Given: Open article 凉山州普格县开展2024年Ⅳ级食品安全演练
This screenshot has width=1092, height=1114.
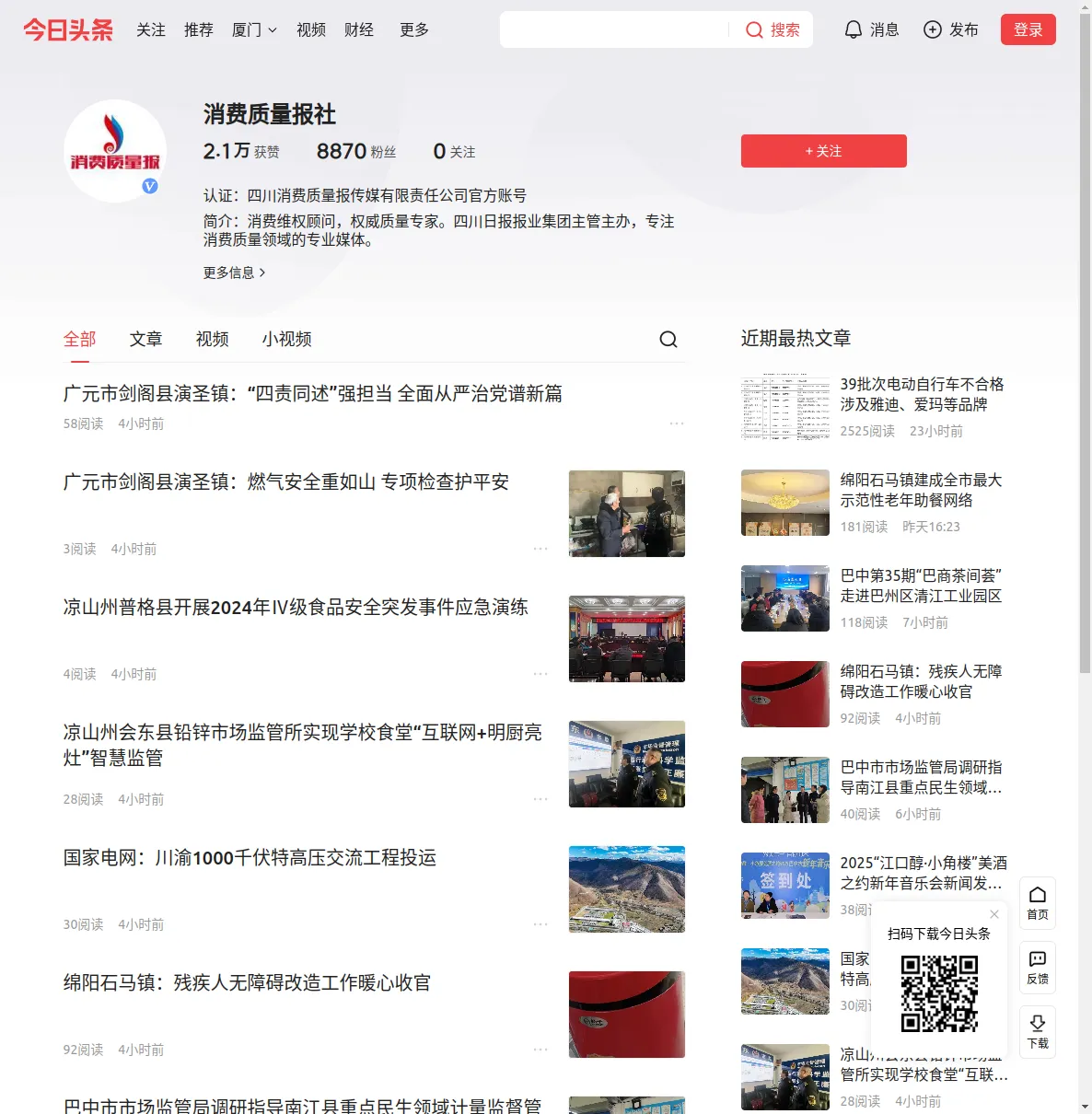Looking at the screenshot, I should pos(296,608).
